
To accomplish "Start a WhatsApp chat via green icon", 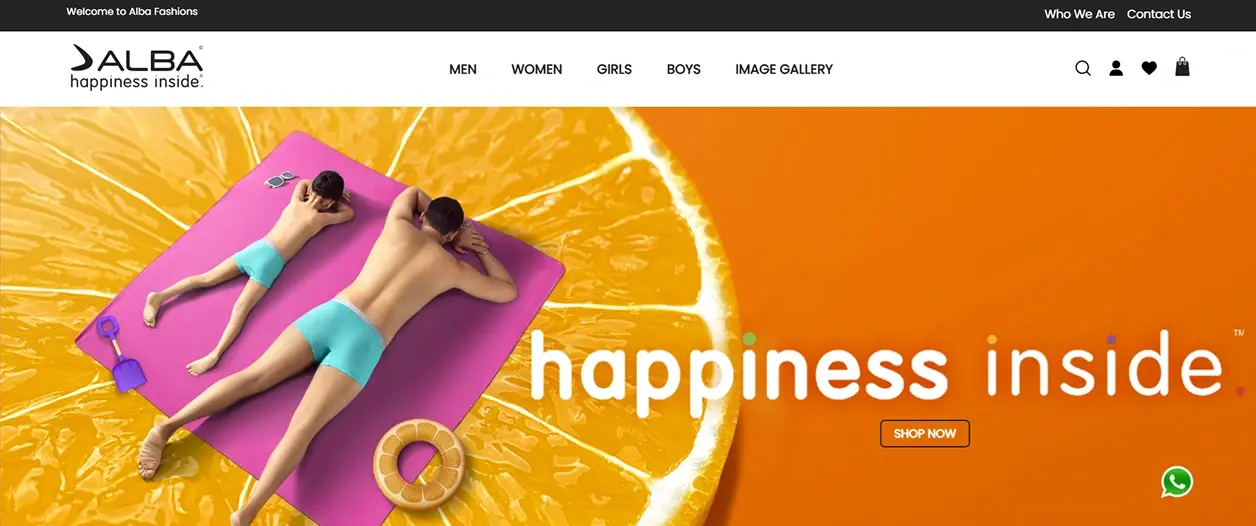I will (1177, 482).
